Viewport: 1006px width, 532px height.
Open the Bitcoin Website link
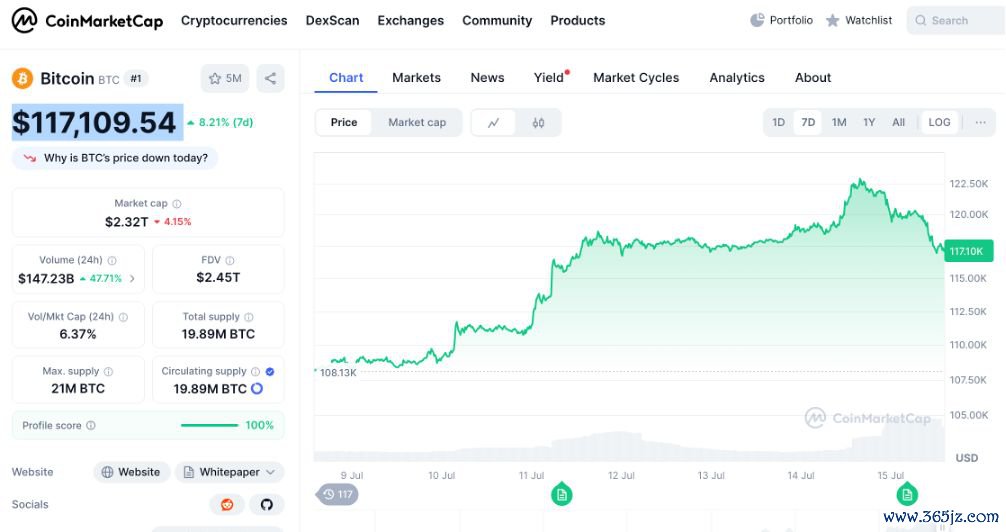pos(132,472)
